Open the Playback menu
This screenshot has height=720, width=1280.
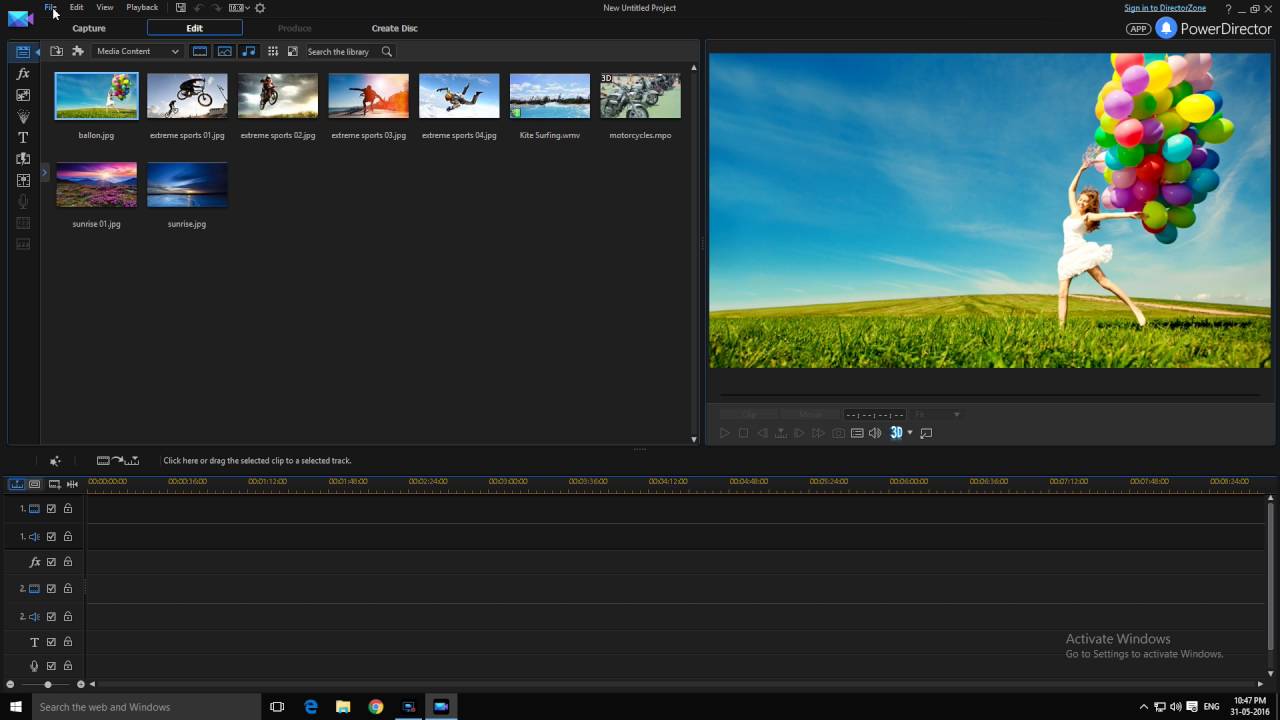[x=142, y=7]
